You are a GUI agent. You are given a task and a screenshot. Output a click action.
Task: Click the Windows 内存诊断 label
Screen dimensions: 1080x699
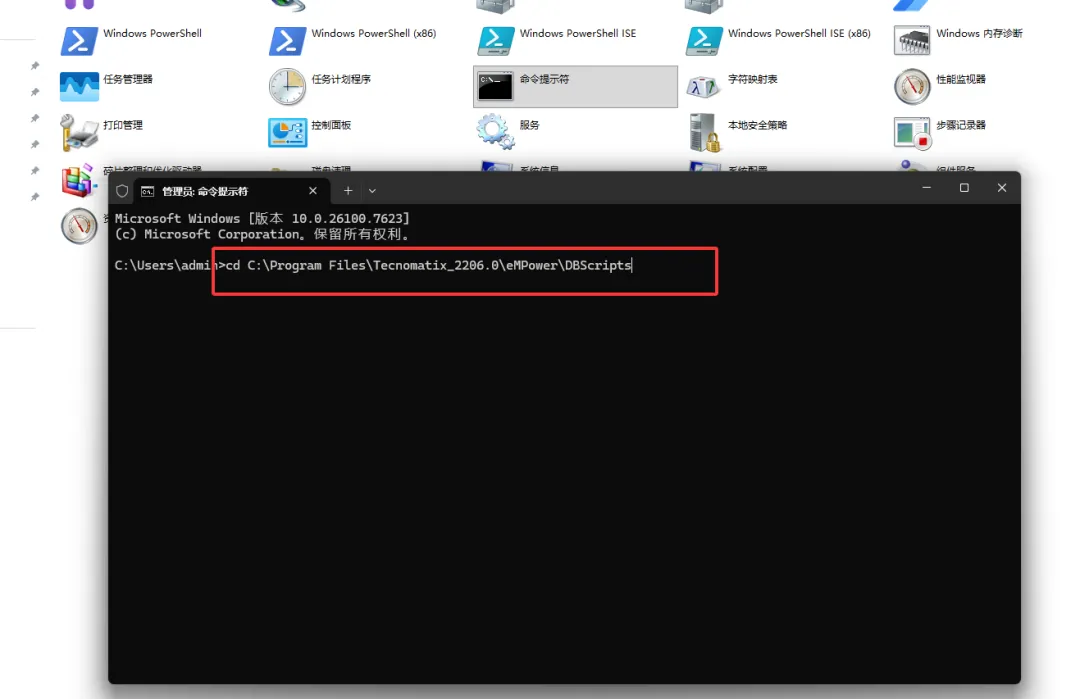[x=979, y=33]
